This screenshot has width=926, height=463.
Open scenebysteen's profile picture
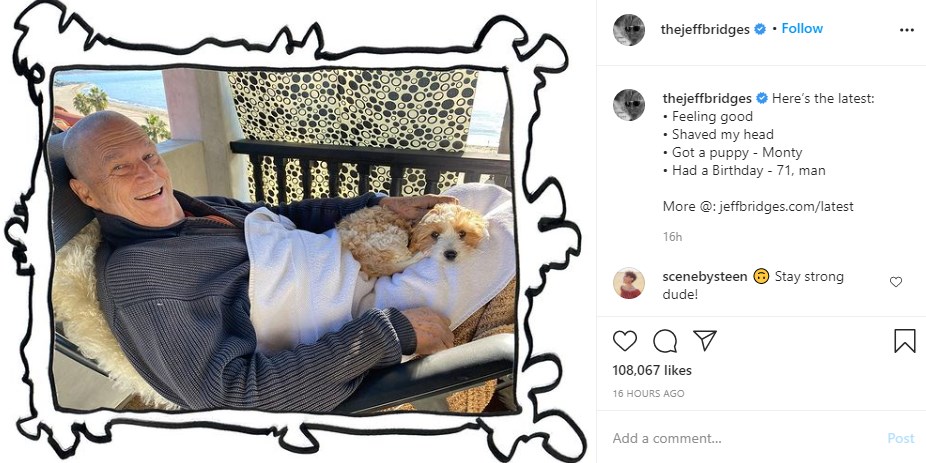click(629, 283)
